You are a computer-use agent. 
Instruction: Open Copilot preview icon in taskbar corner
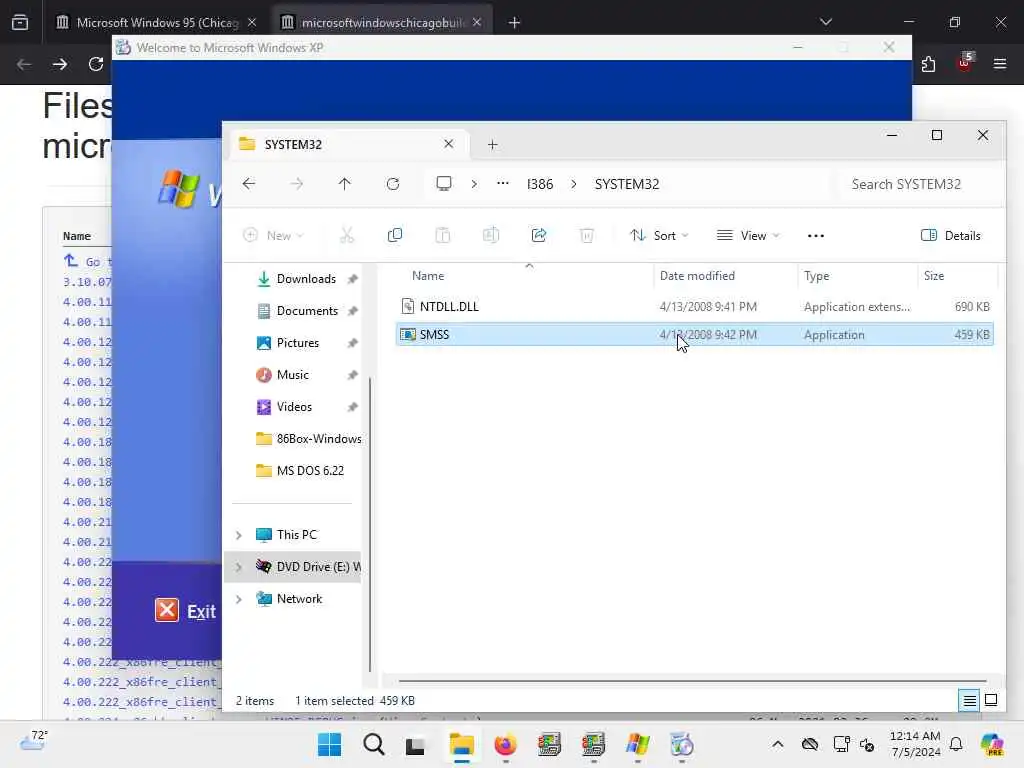click(x=993, y=744)
